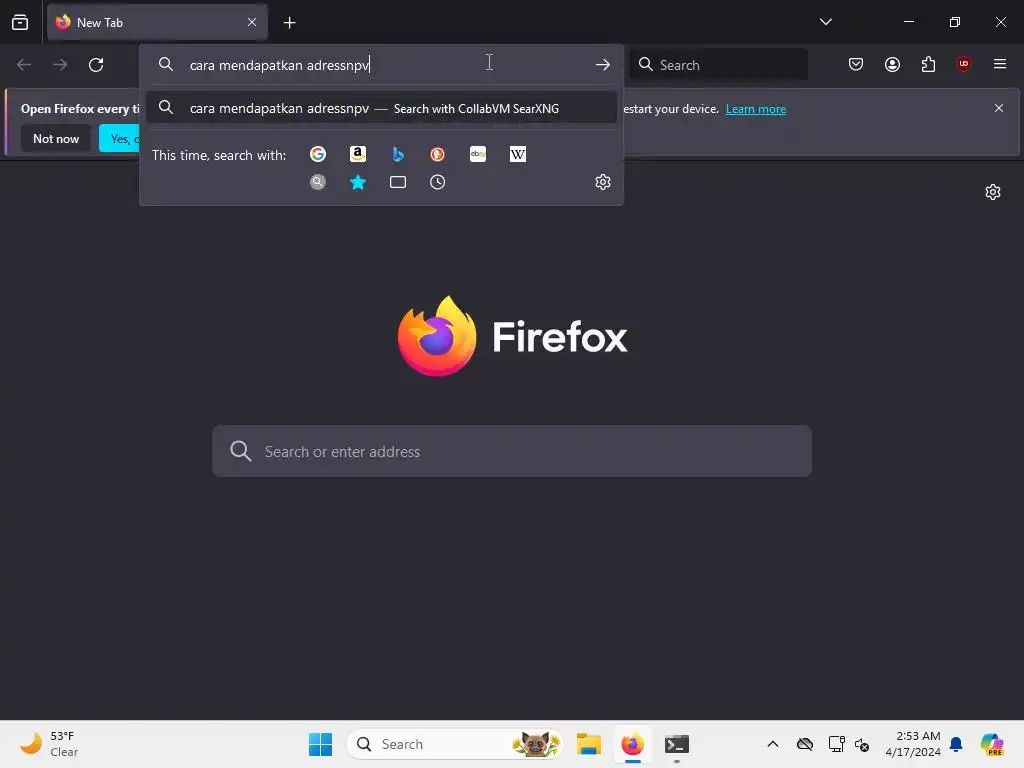Search history via clock icon

(x=438, y=182)
